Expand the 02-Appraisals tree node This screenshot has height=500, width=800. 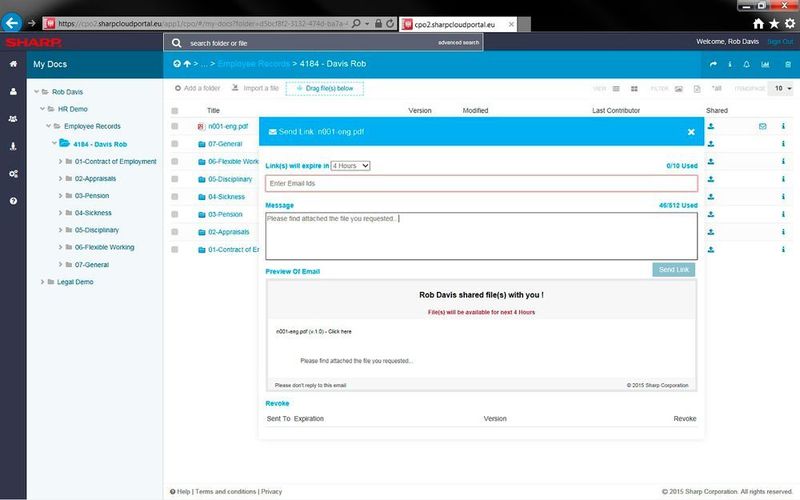pos(60,179)
